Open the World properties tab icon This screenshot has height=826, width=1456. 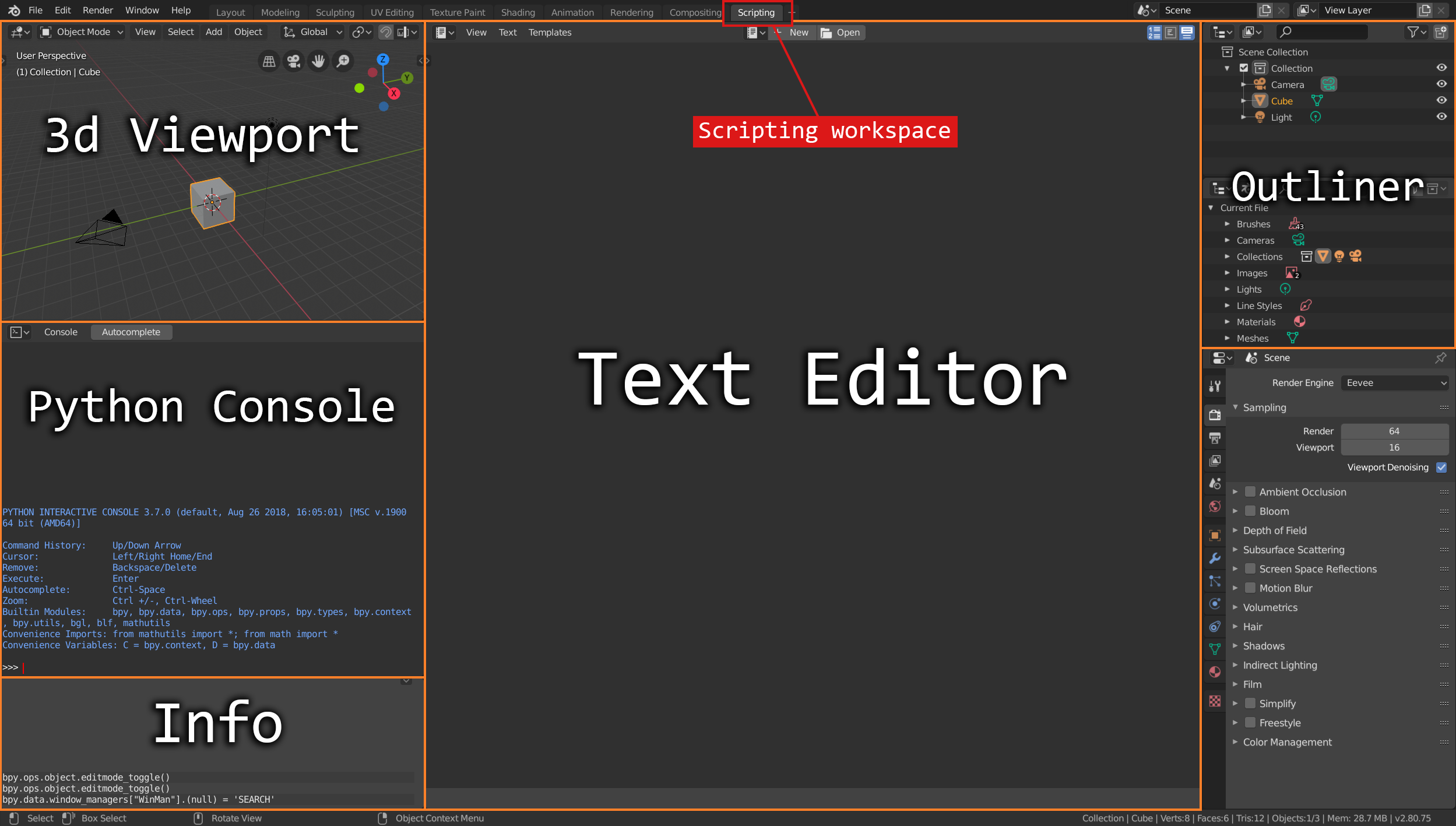(1215, 506)
